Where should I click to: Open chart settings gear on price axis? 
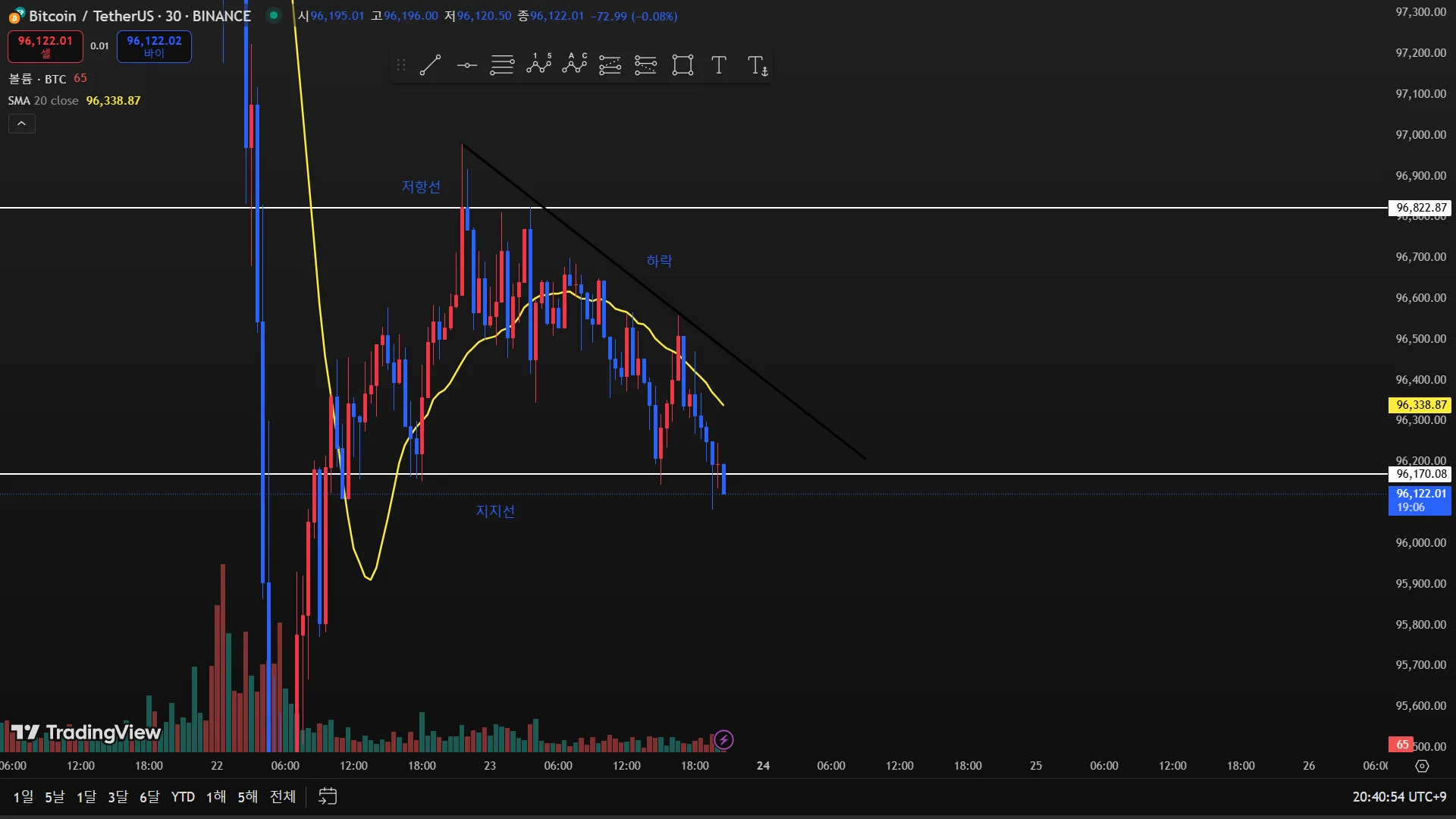(1422, 766)
